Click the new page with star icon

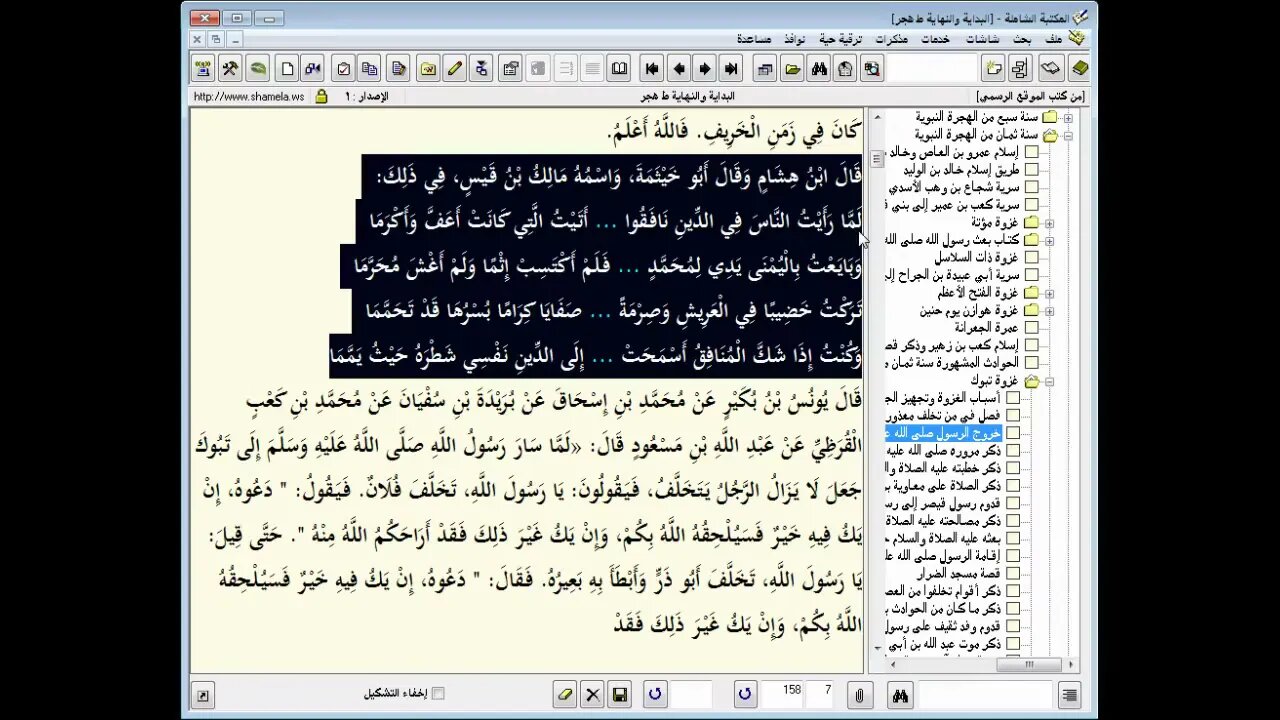[993, 69]
